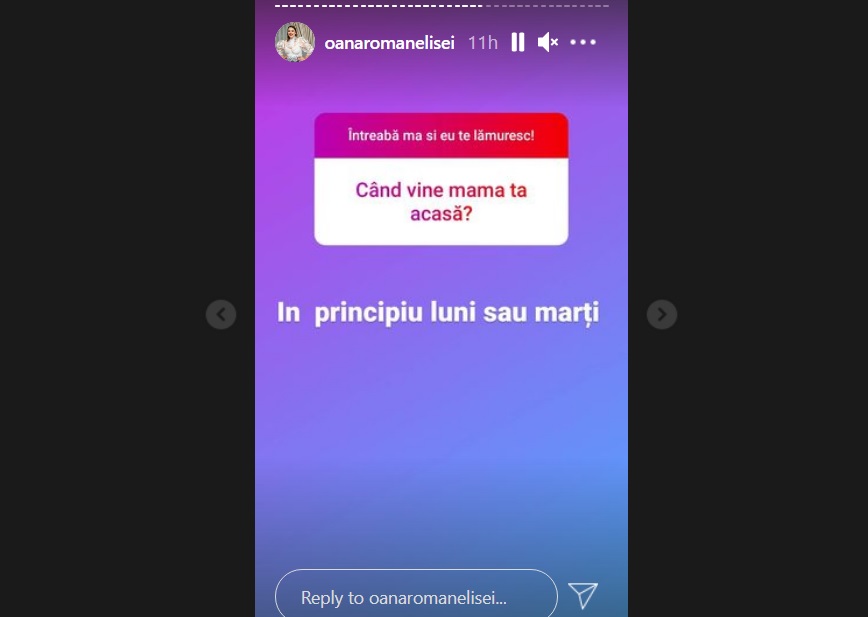Open the oanaromanelisei profile picture

coord(295,42)
